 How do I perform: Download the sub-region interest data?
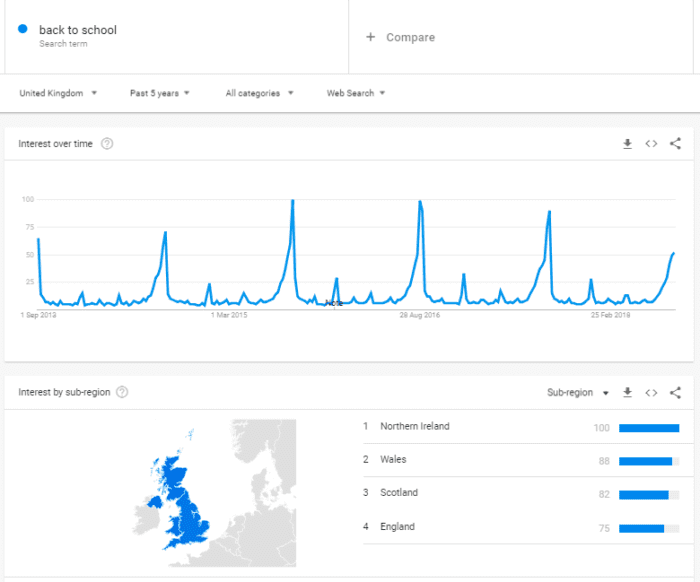[x=627, y=393]
